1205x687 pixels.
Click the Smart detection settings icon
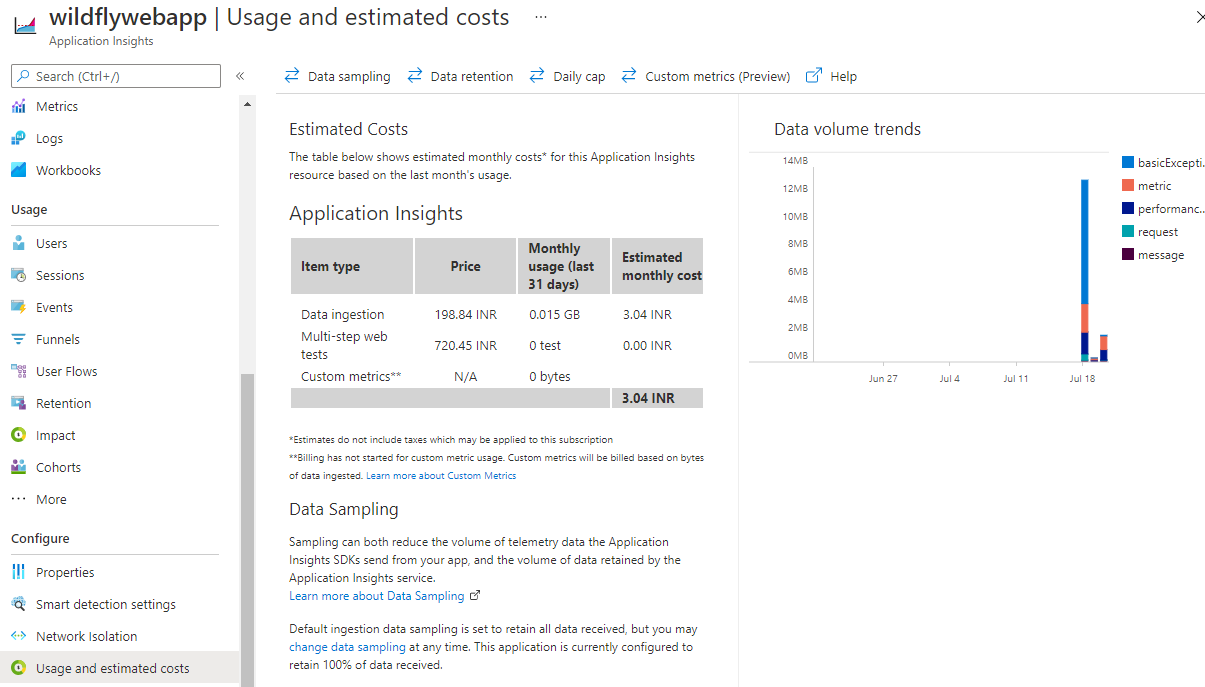coord(19,605)
